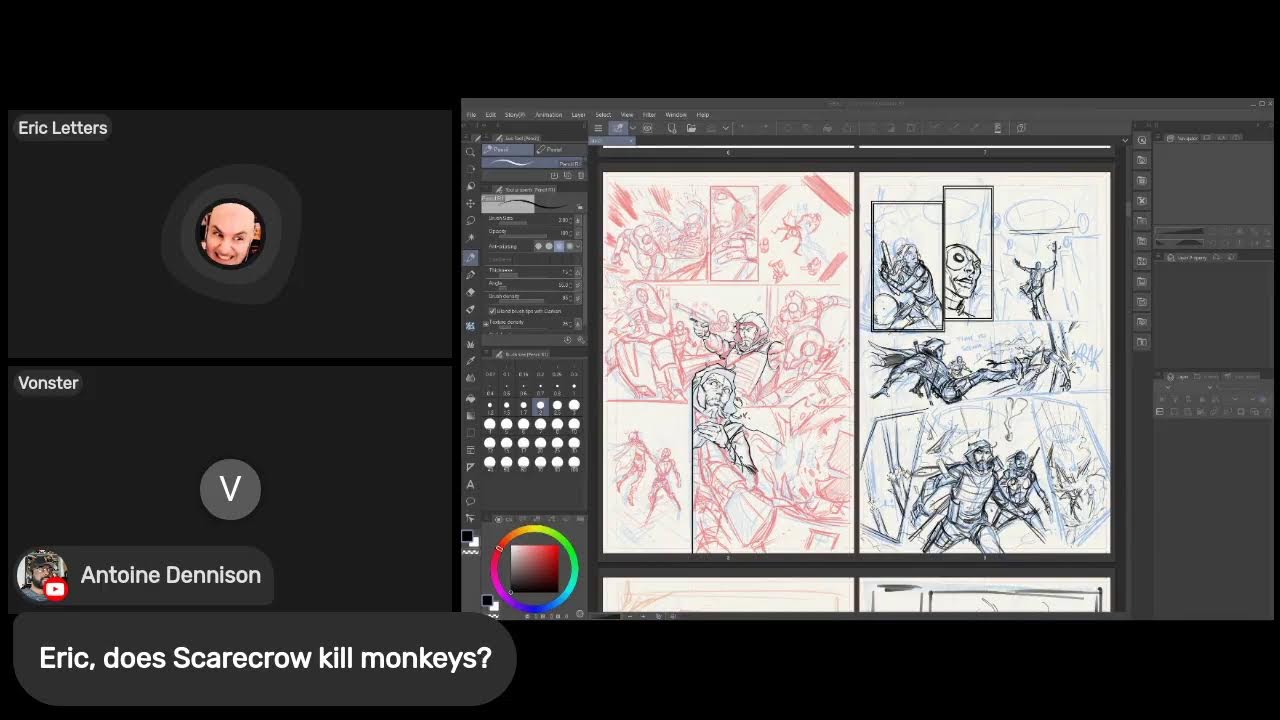Toggle Blend brush tips with Cushion checkbox
Screen dimensions: 1280x720
tap(491, 311)
